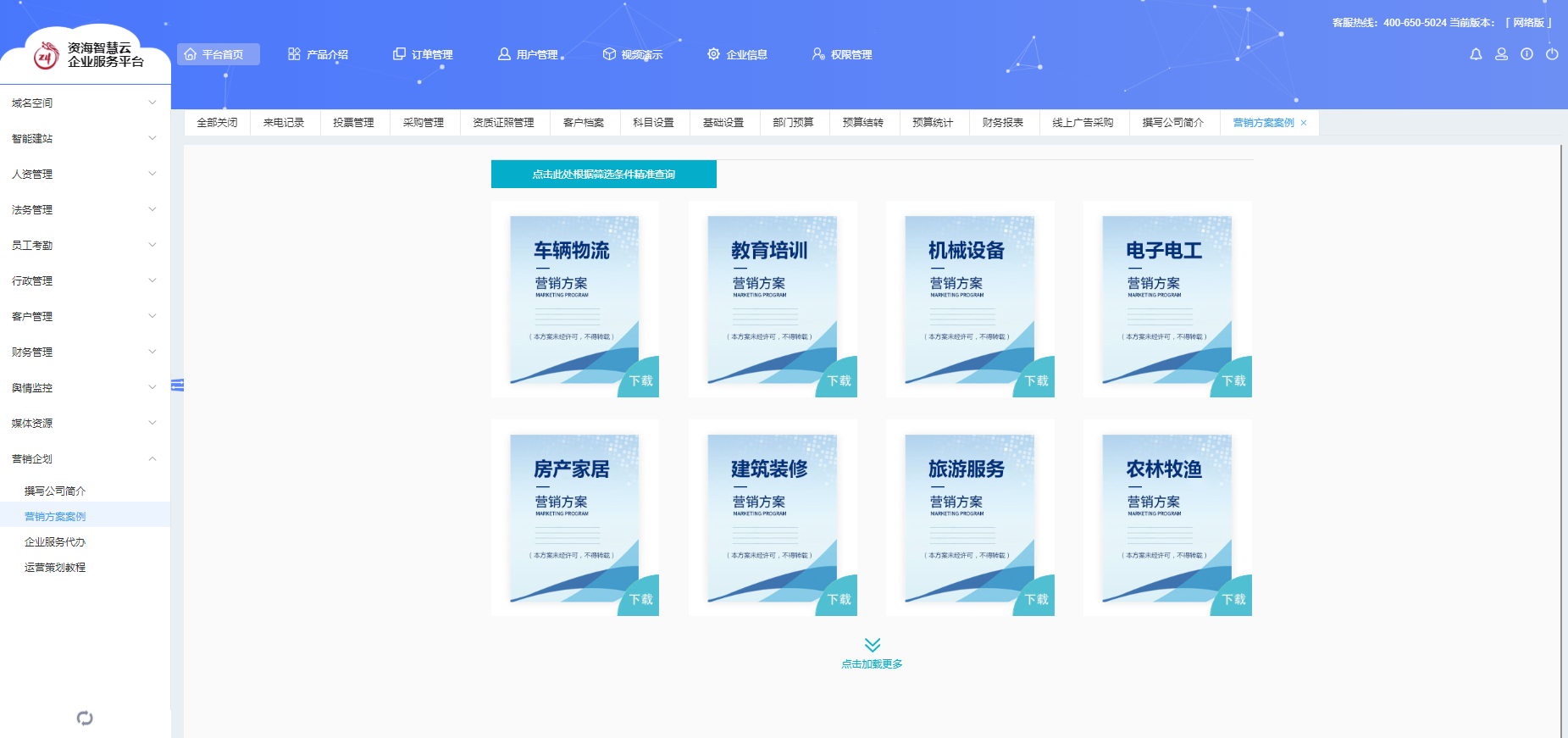Open 平台首页 from the top navigation

point(219,54)
